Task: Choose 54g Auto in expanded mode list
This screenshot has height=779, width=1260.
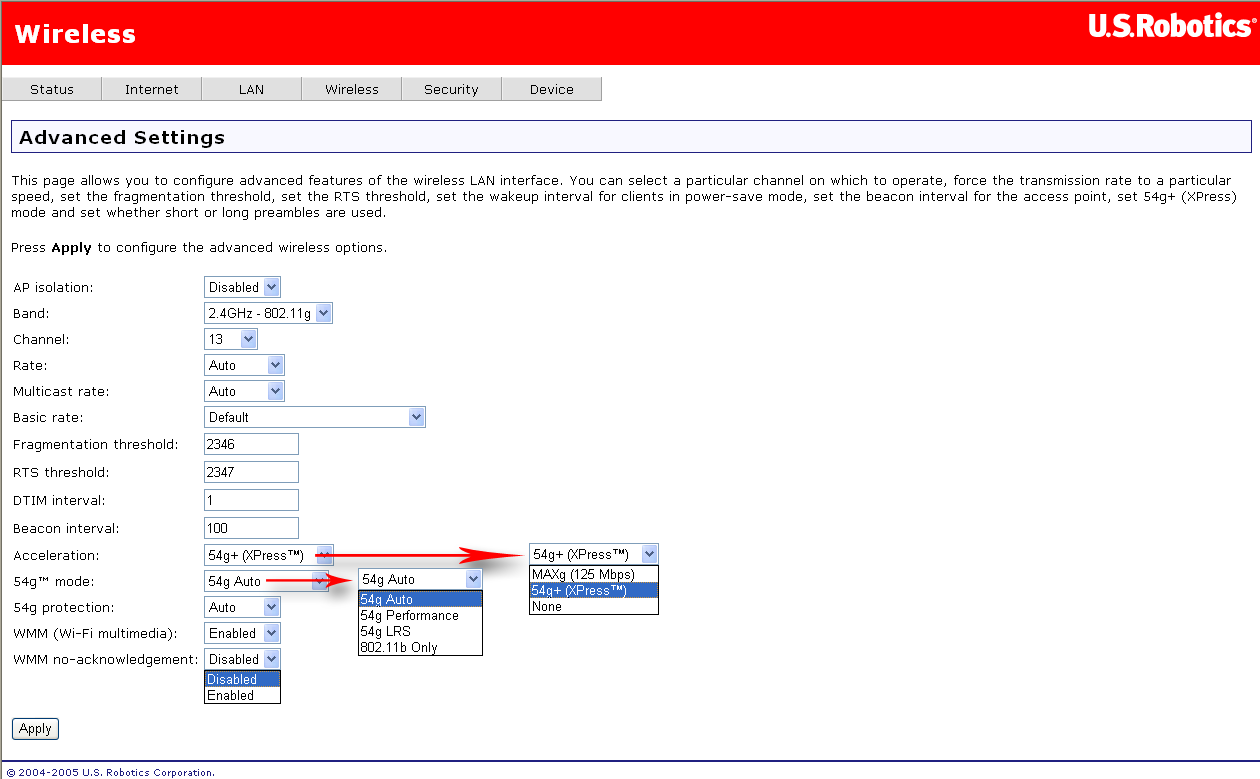Action: (x=420, y=599)
